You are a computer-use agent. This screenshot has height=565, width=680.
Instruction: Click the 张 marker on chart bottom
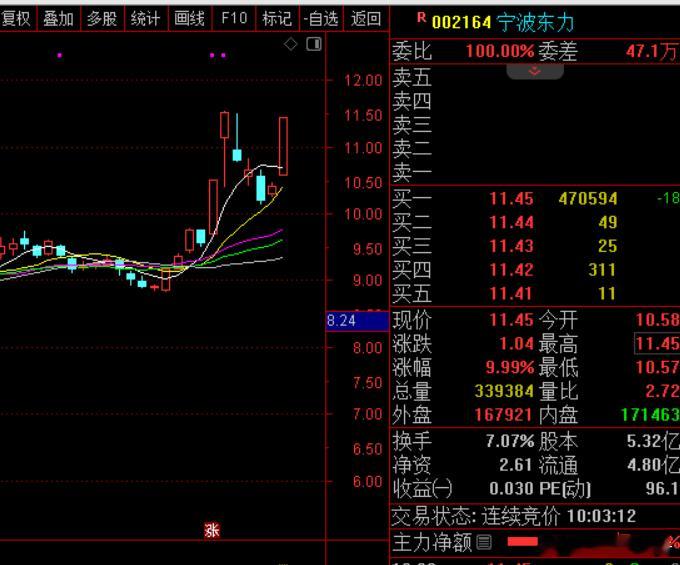pos(212,530)
